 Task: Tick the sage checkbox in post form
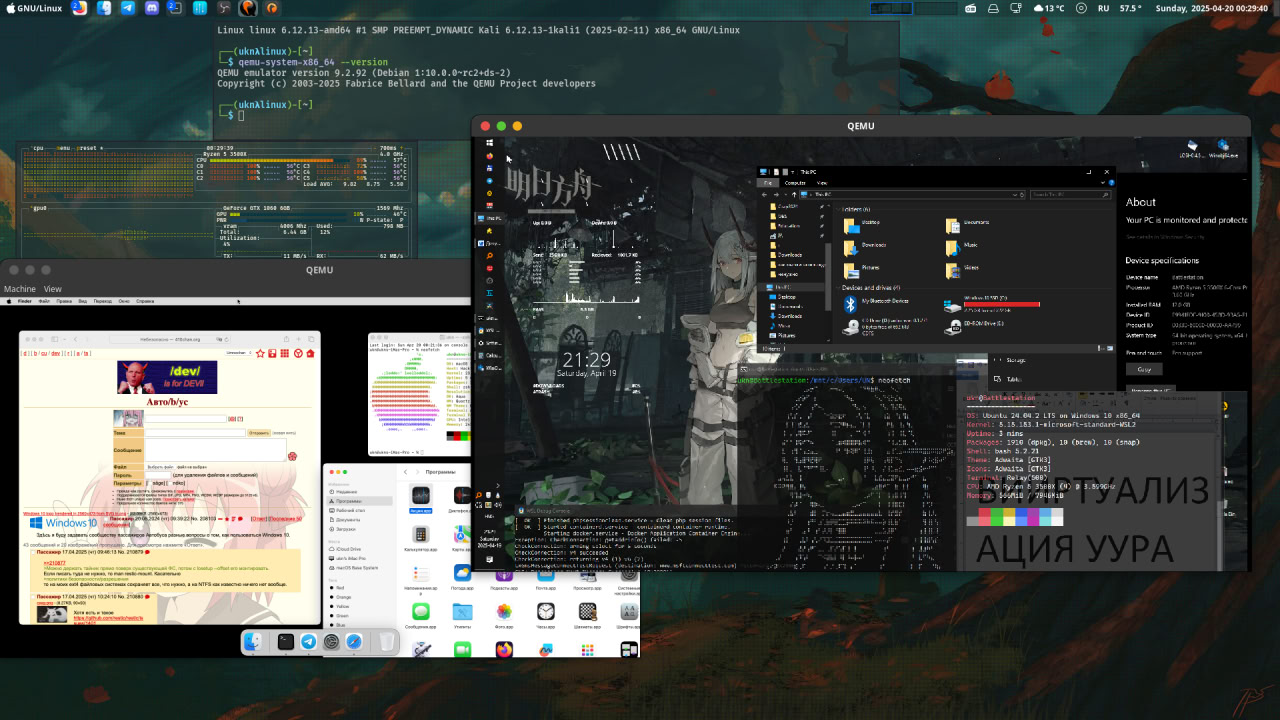[x=149, y=483]
